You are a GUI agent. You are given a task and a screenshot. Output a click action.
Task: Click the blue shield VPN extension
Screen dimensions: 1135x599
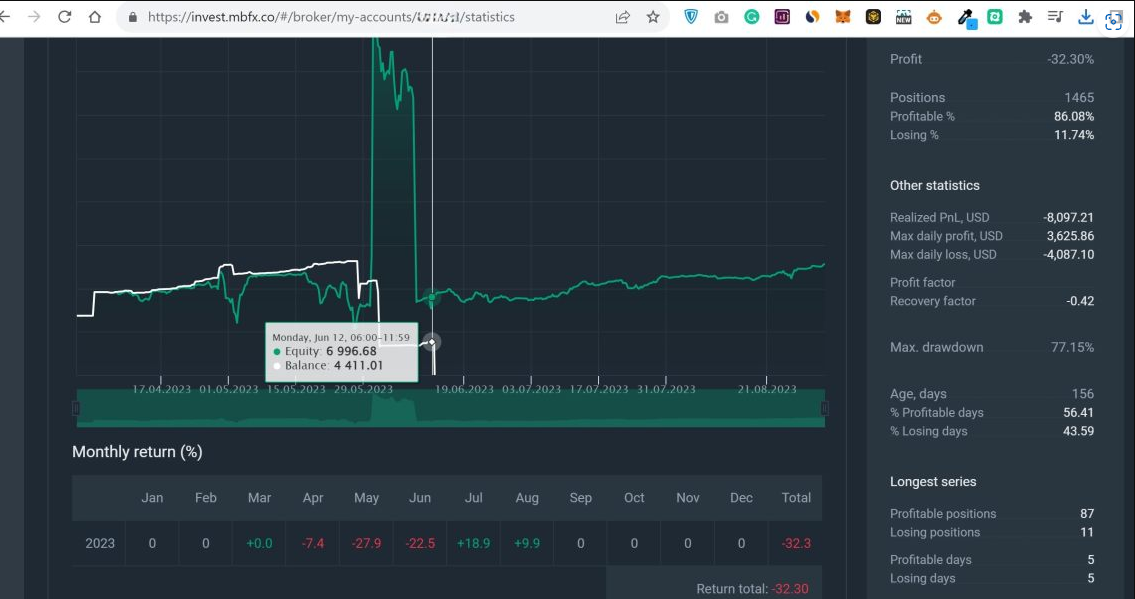click(691, 17)
